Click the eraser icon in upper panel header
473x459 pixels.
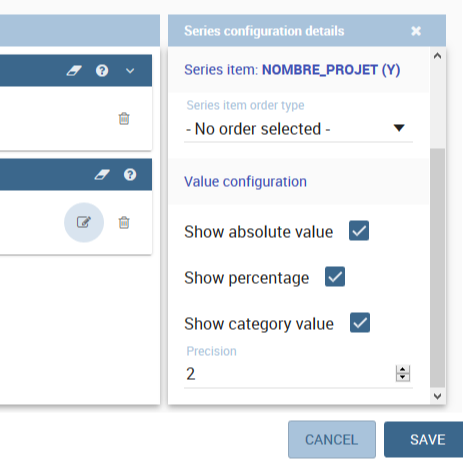74,71
